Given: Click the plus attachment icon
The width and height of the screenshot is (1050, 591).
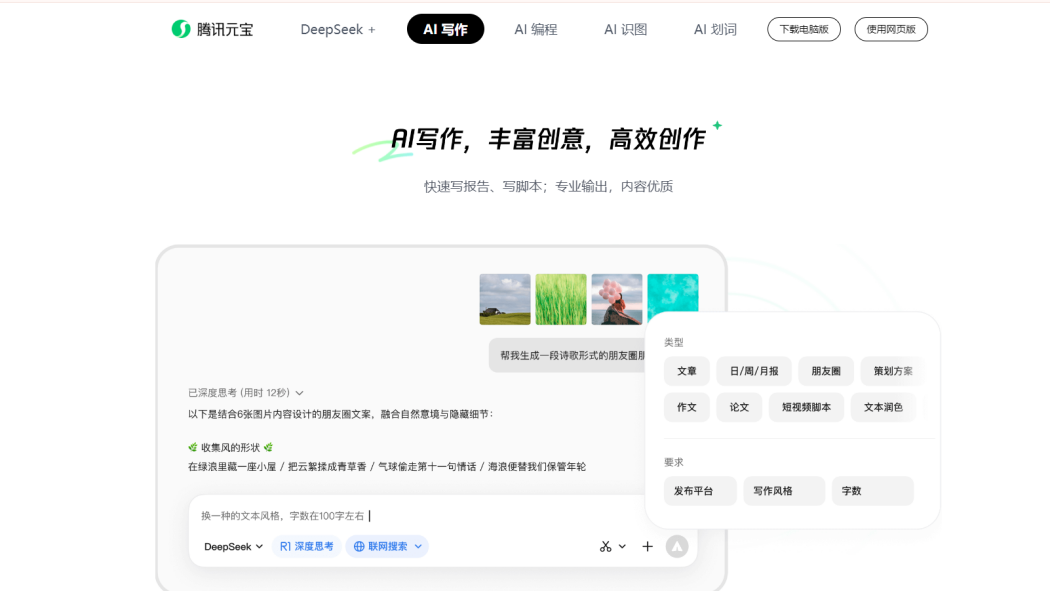Looking at the screenshot, I should pos(648,546).
